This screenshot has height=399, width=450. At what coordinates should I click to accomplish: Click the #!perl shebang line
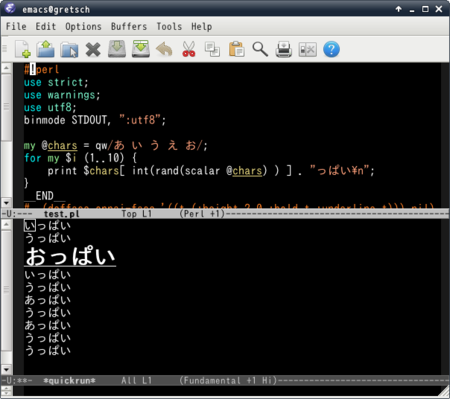pos(41,70)
